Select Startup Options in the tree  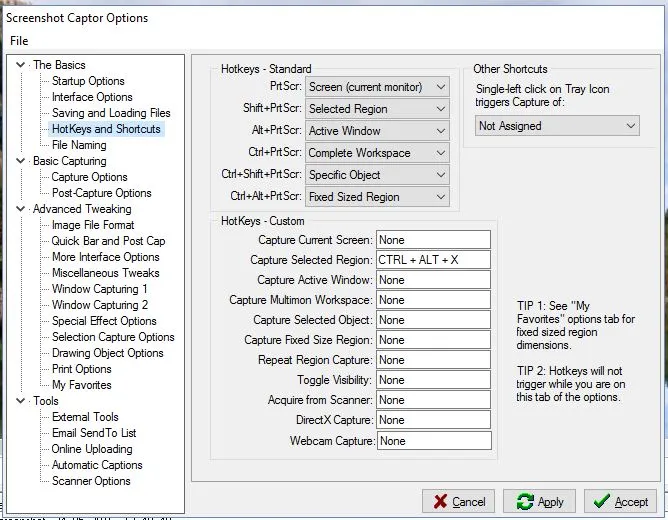click(88, 81)
